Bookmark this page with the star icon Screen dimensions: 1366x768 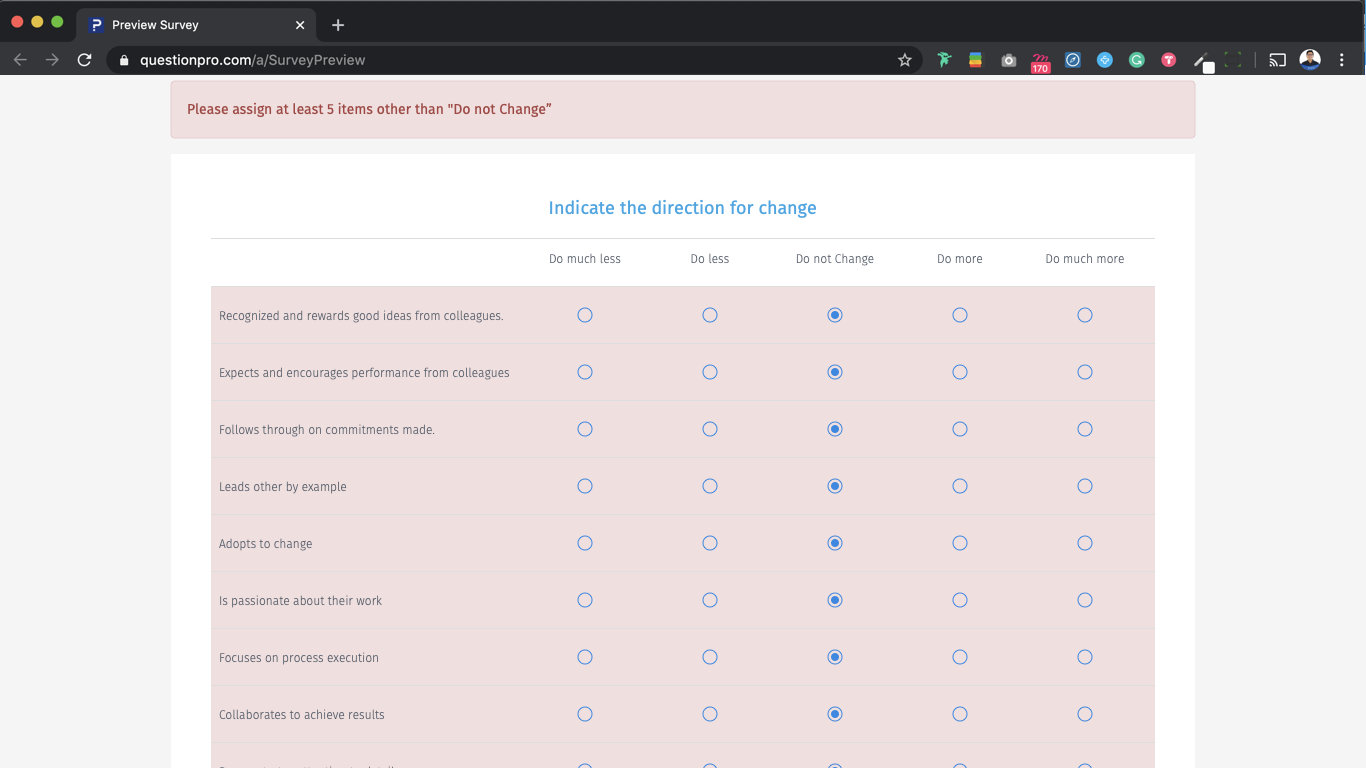coord(905,60)
